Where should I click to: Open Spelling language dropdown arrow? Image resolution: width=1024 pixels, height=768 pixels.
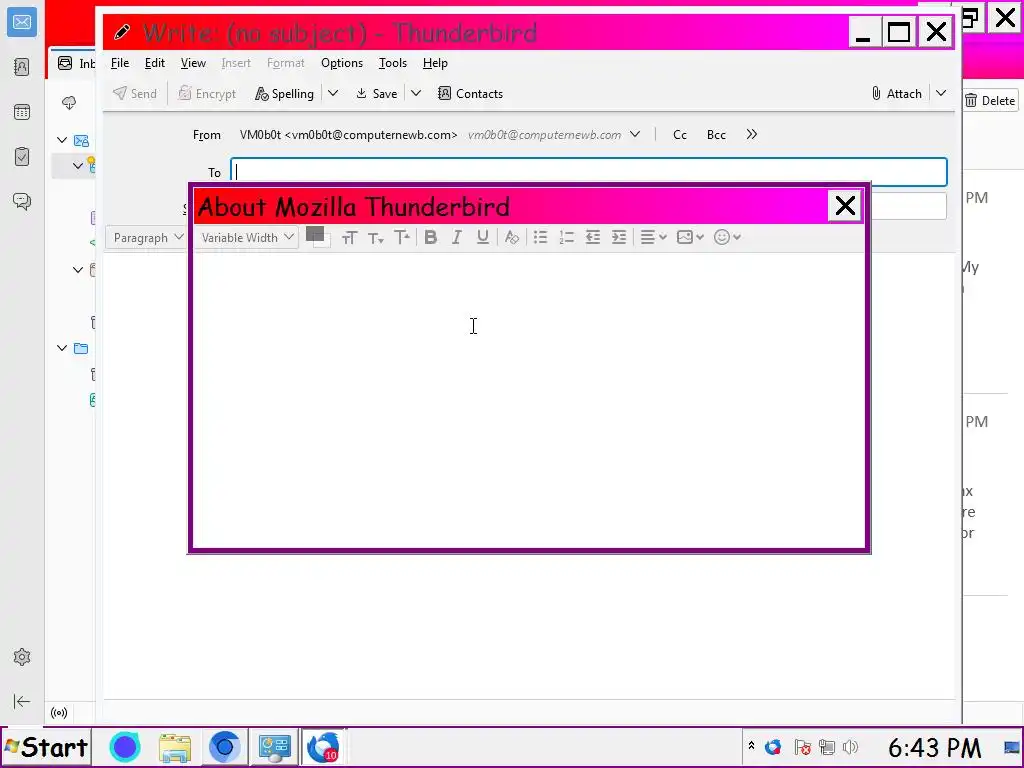click(x=333, y=93)
